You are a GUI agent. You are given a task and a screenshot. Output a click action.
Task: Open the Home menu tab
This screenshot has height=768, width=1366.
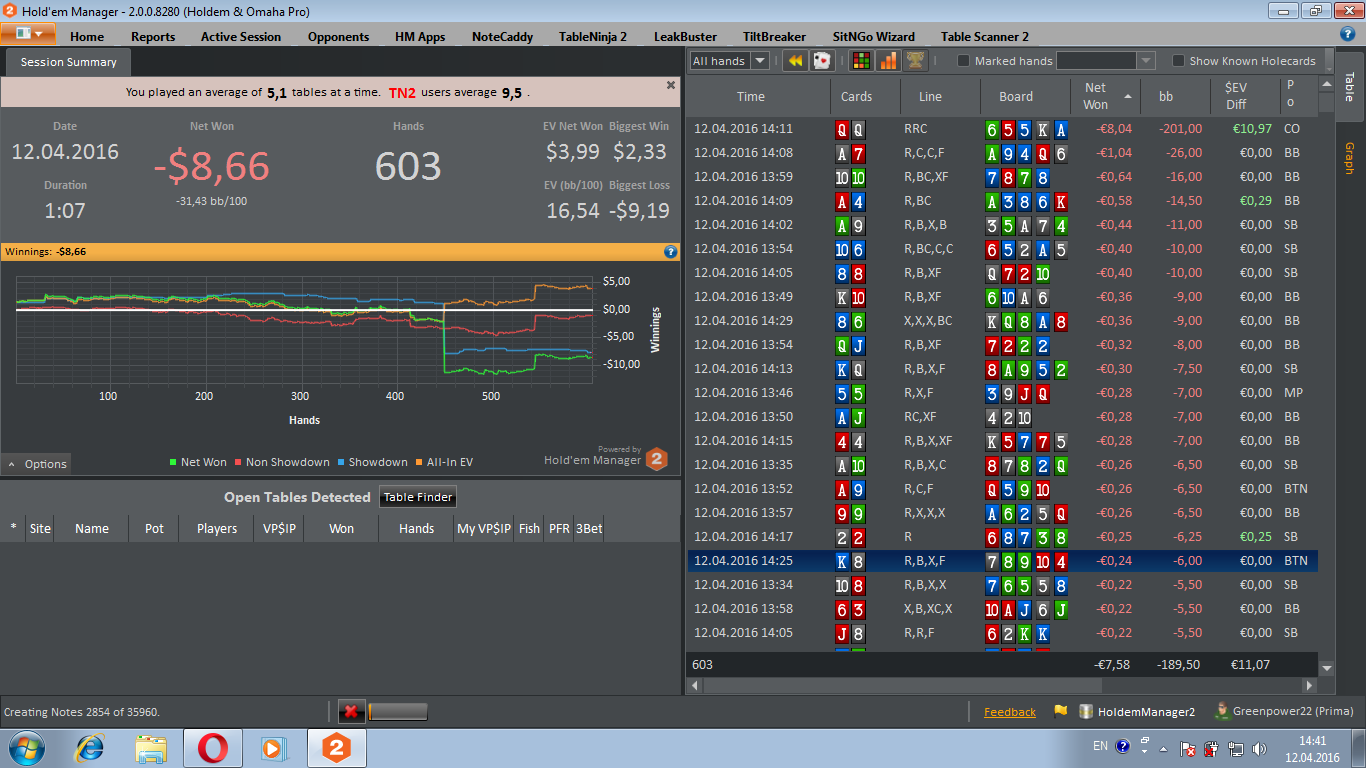87,37
